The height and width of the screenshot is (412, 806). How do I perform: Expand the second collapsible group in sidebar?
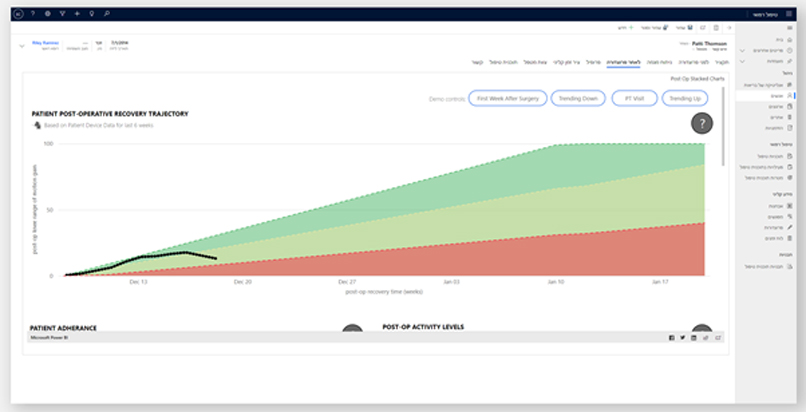click(741, 60)
